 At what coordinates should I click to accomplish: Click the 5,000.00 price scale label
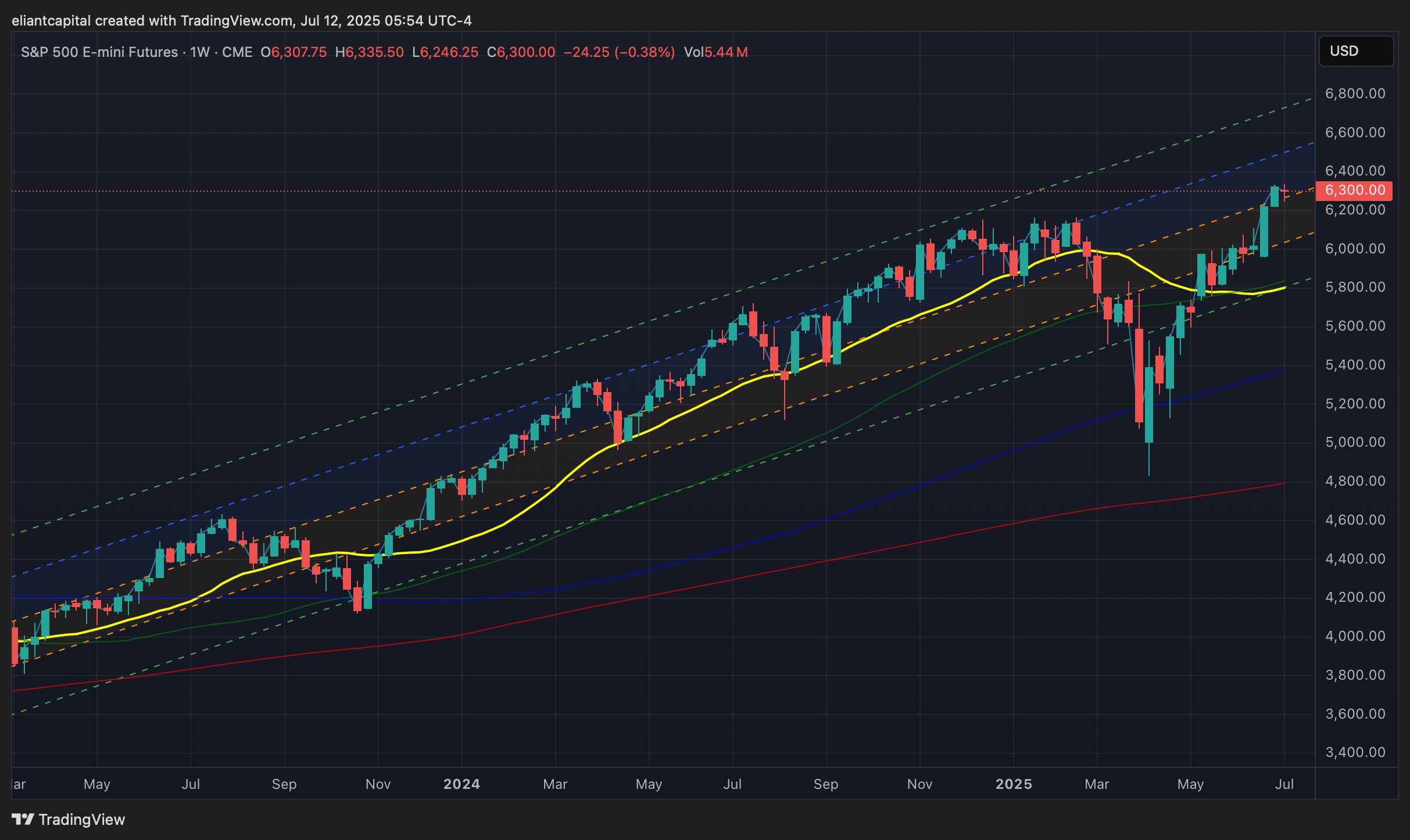(1355, 442)
